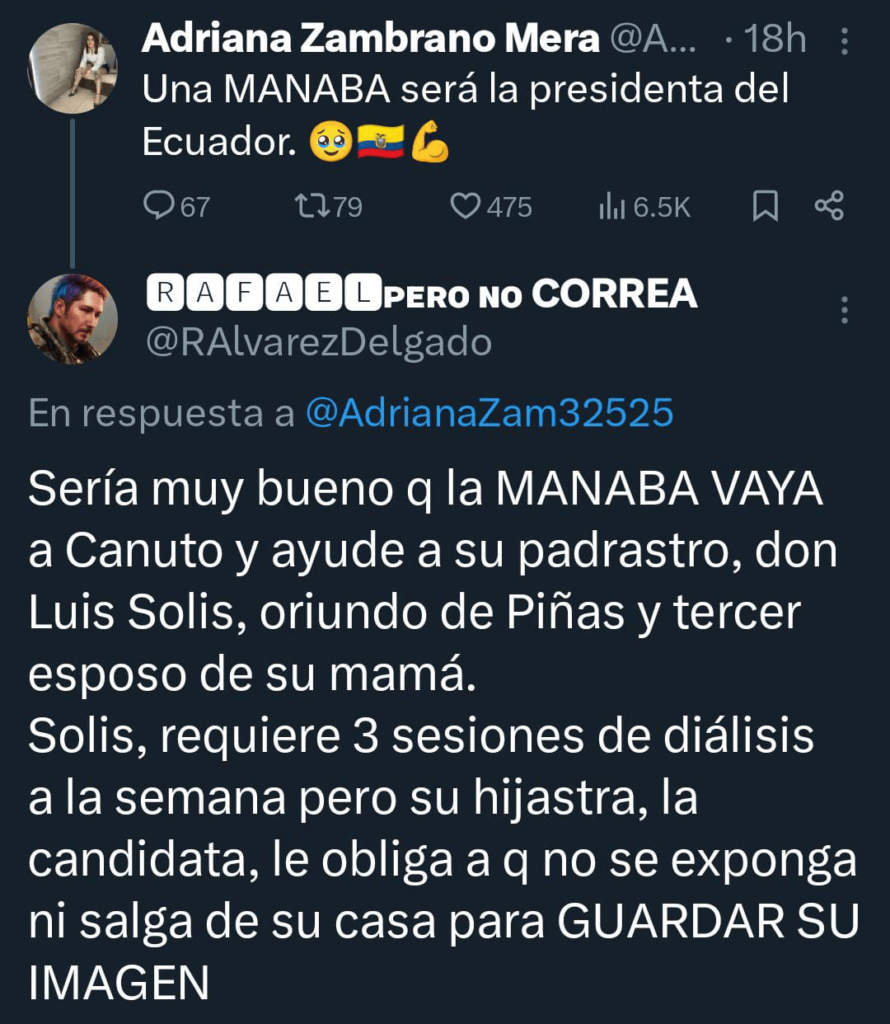Open the @RAlvarezDelgado handle
The width and height of the screenshot is (890, 1024).
click(319, 342)
